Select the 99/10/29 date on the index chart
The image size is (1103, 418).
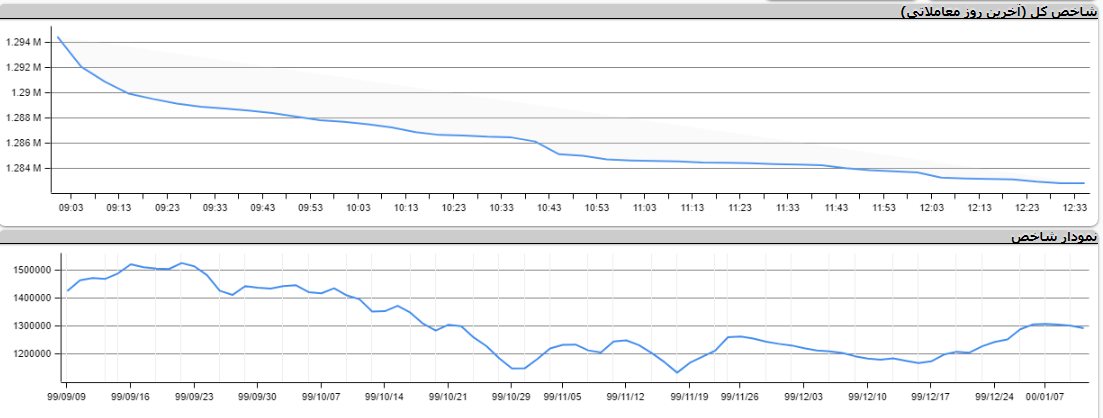[512, 396]
